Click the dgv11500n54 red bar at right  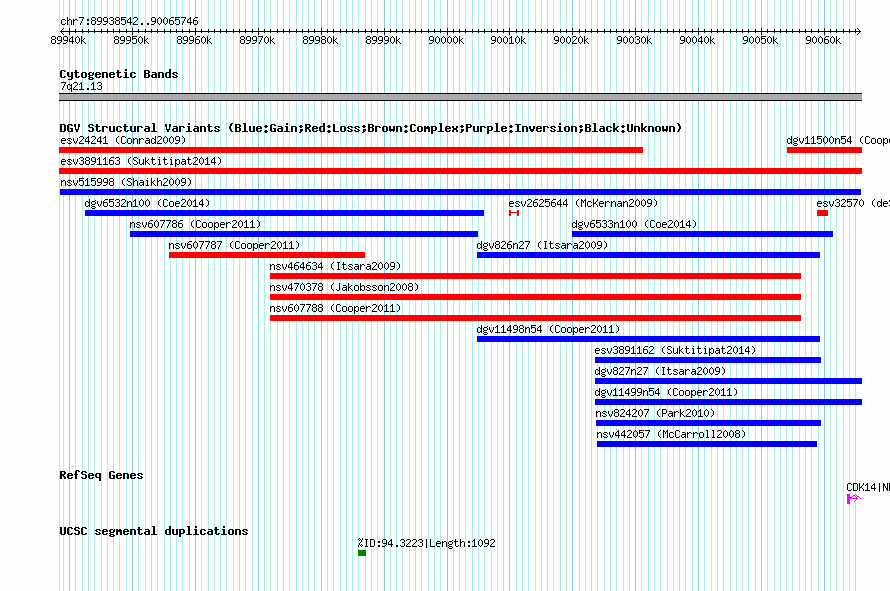pyautogui.click(x=824, y=150)
